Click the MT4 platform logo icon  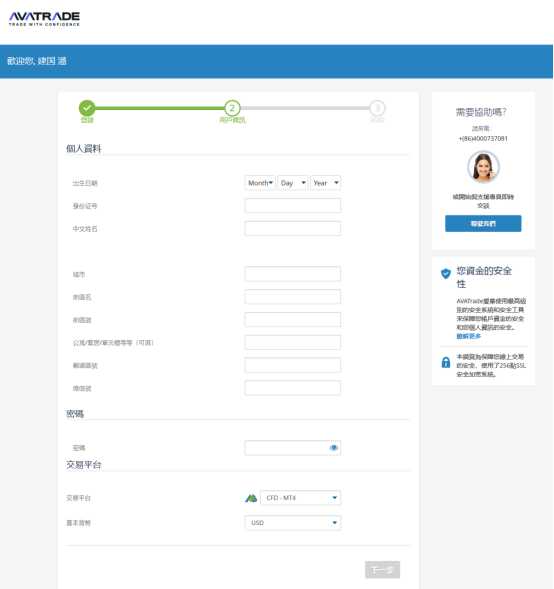point(251,498)
